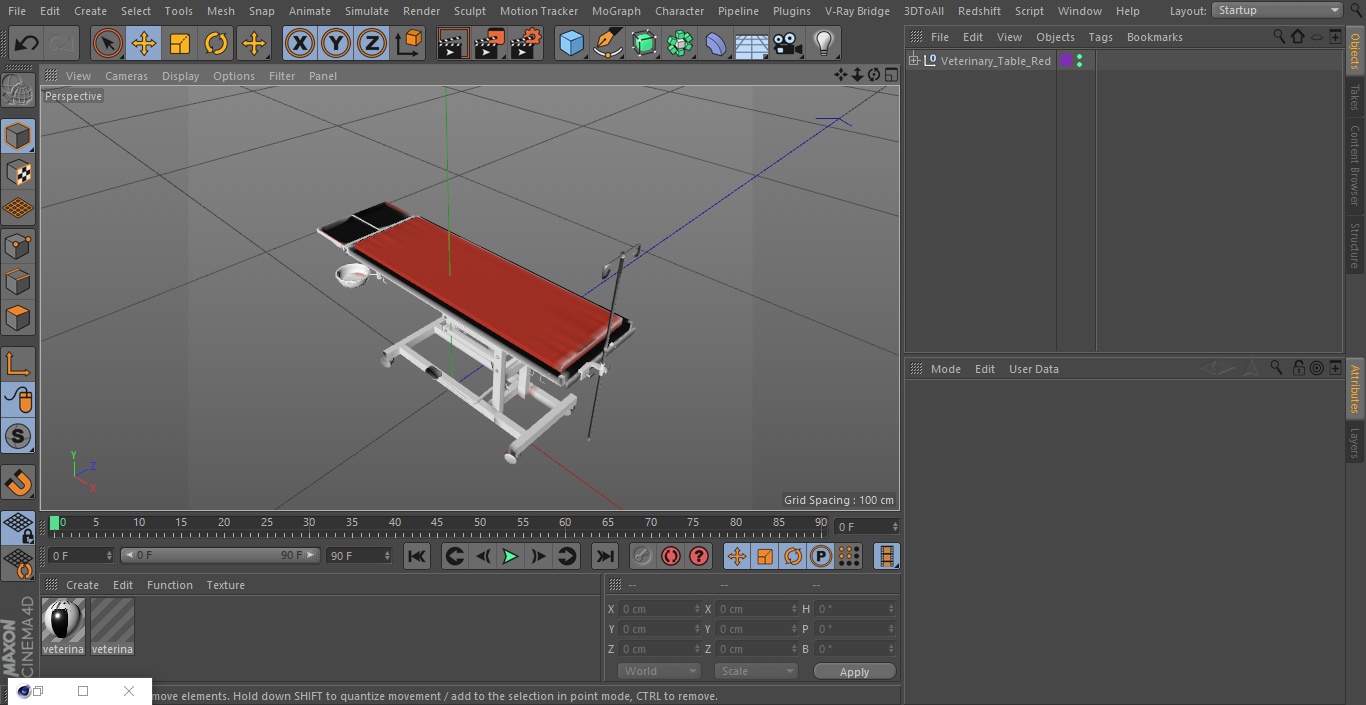Screen dimensions: 1366x705
Task: Toggle Autokeying button
Action: [671, 556]
